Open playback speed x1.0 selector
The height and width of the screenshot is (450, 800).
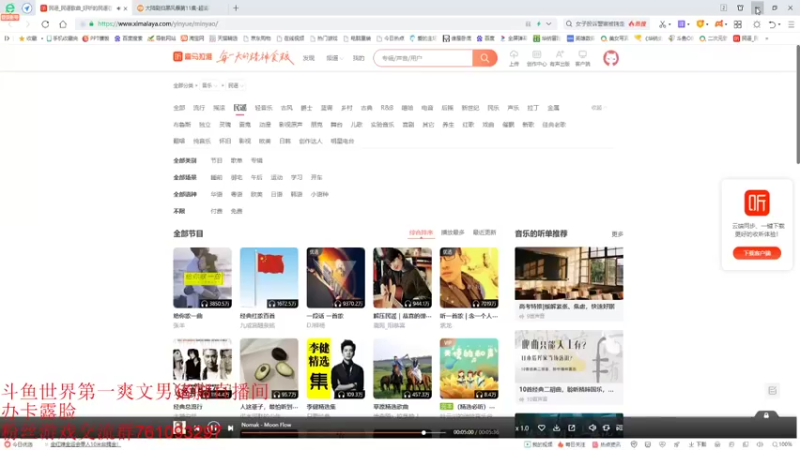522,428
